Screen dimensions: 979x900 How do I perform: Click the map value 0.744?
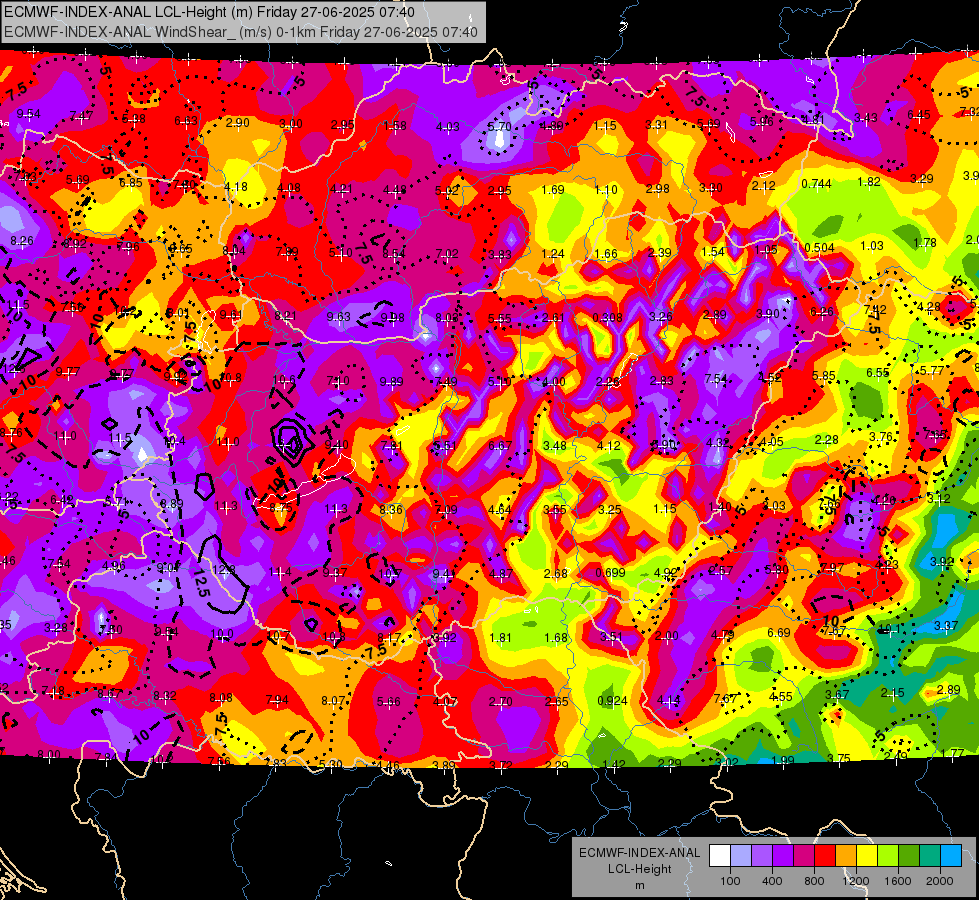click(817, 184)
